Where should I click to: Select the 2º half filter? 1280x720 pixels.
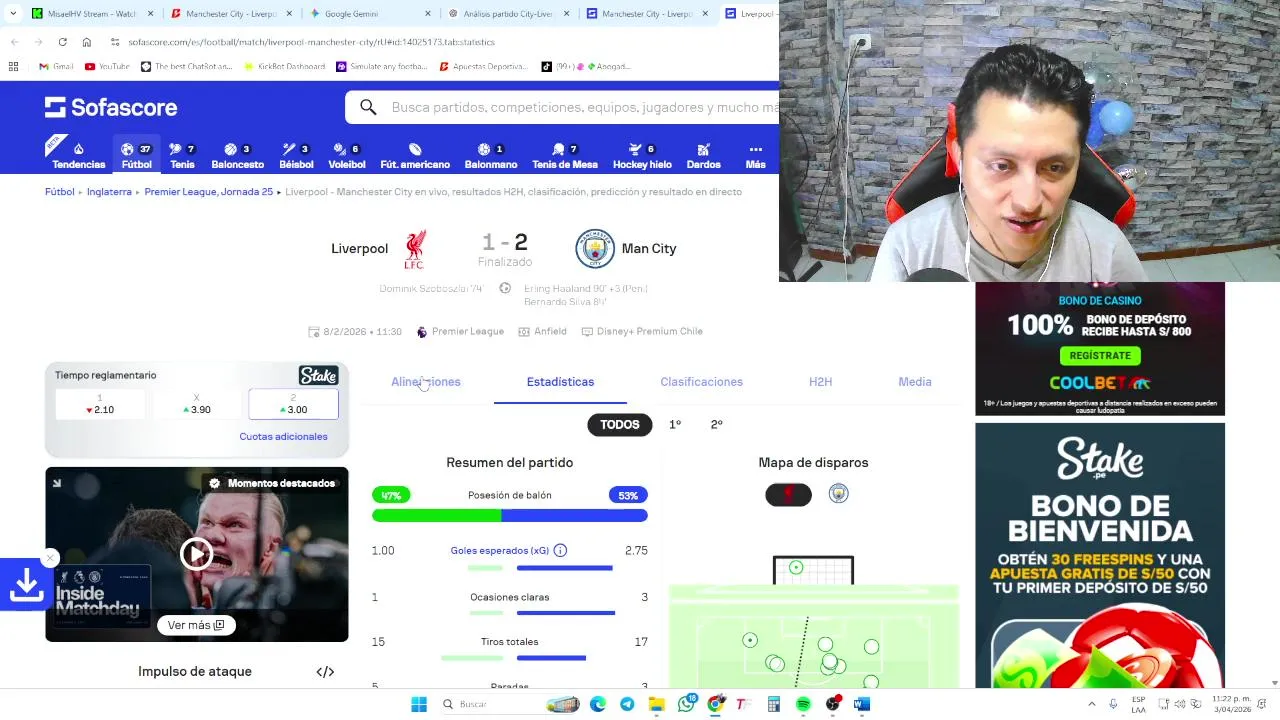click(x=716, y=425)
